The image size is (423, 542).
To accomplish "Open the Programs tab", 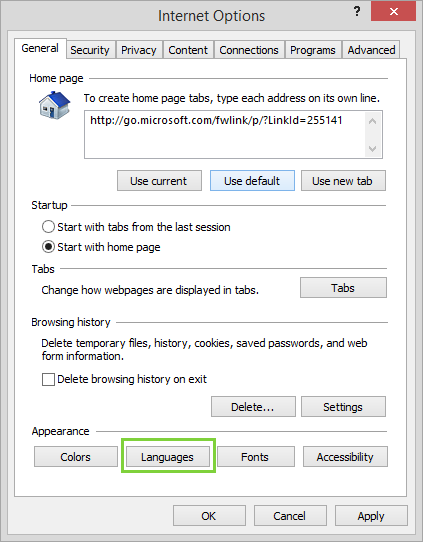I will click(x=313, y=50).
